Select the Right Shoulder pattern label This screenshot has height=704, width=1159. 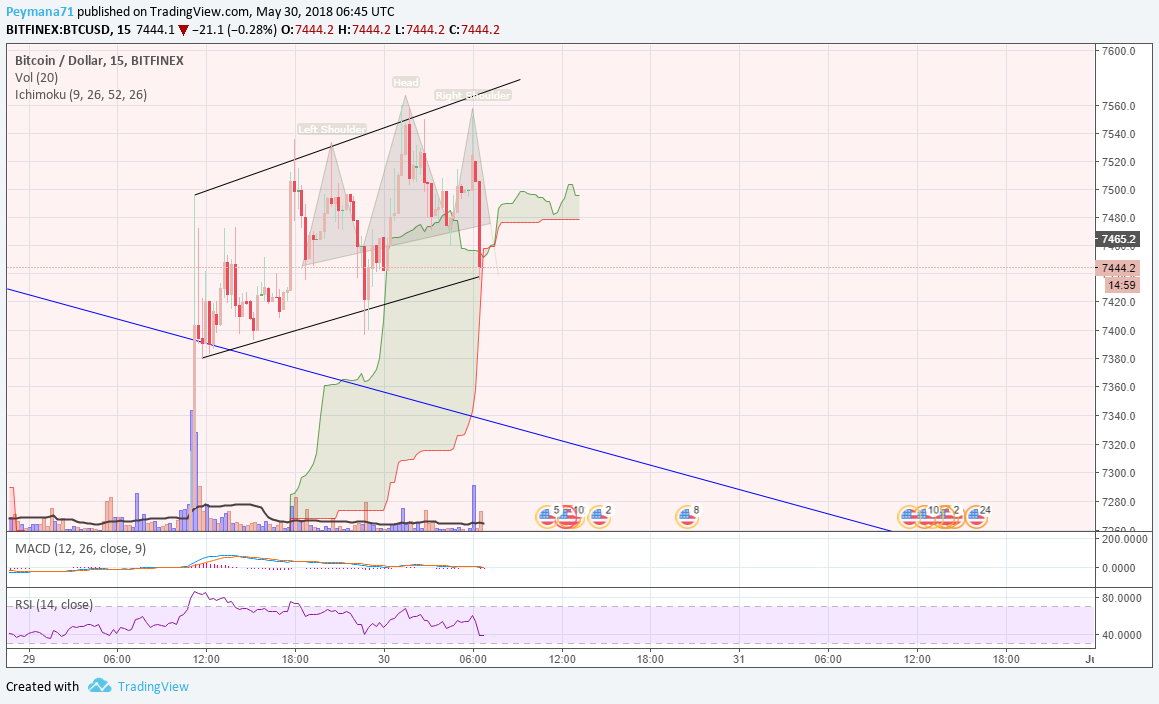point(472,95)
